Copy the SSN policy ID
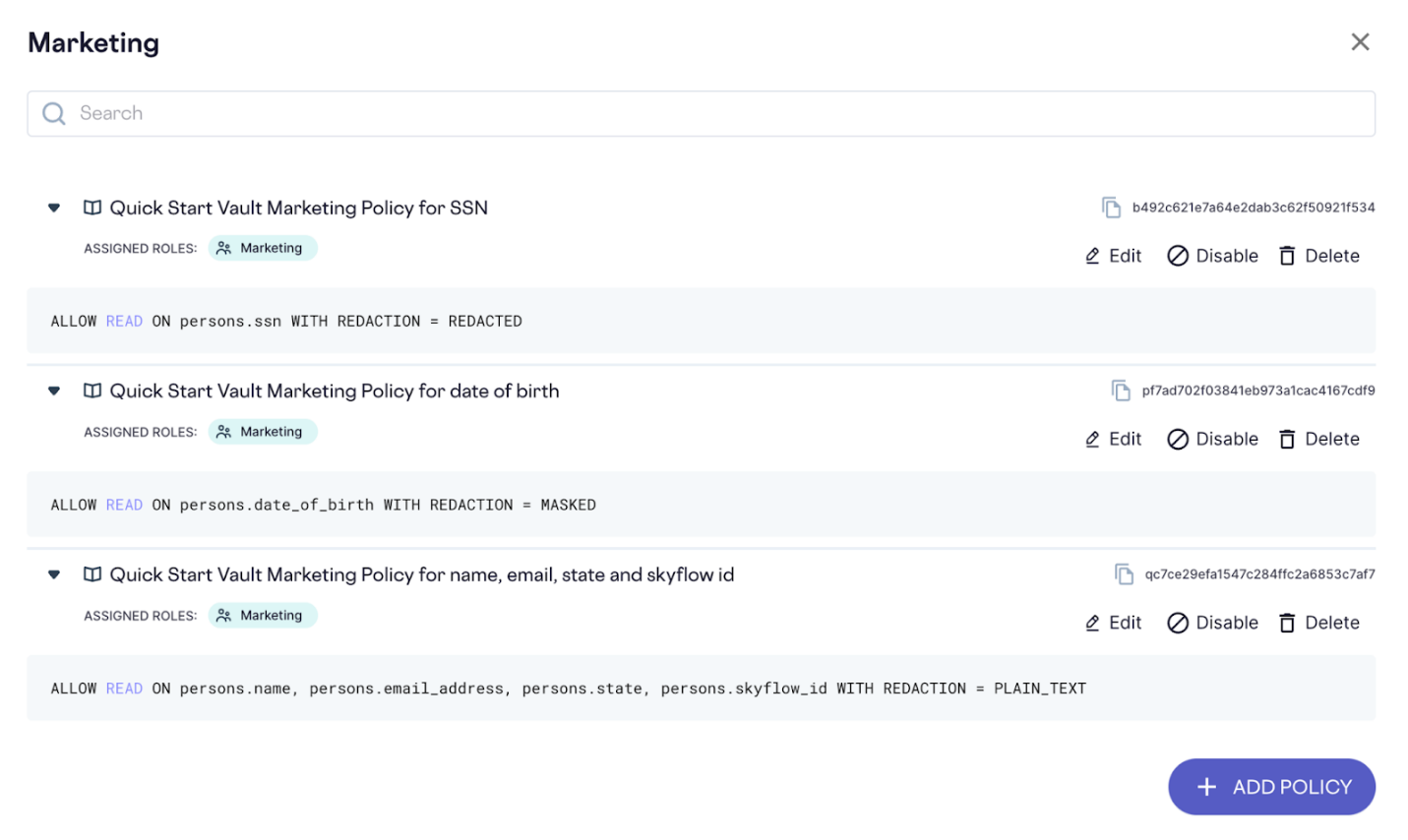Viewport: 1408px width, 840px height. click(x=1111, y=208)
